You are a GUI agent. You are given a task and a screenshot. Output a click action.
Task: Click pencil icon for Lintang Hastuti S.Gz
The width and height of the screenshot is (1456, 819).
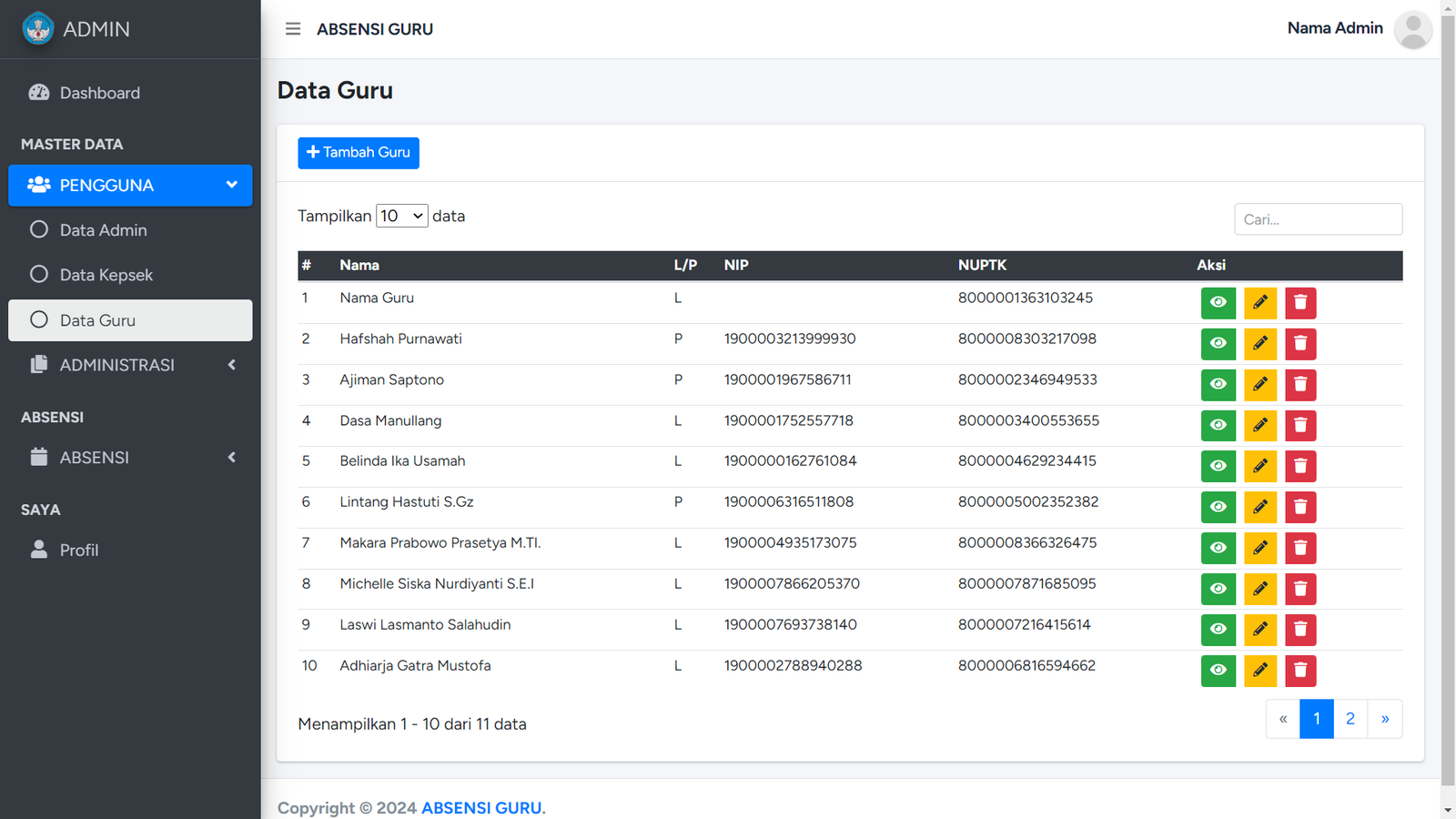point(1259,507)
